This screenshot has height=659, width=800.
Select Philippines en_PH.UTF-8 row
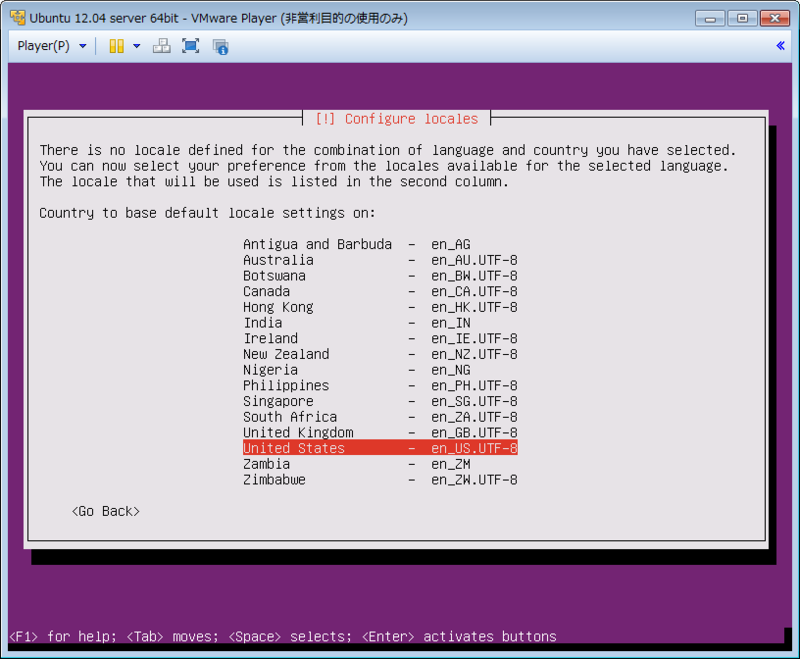tap(380, 386)
